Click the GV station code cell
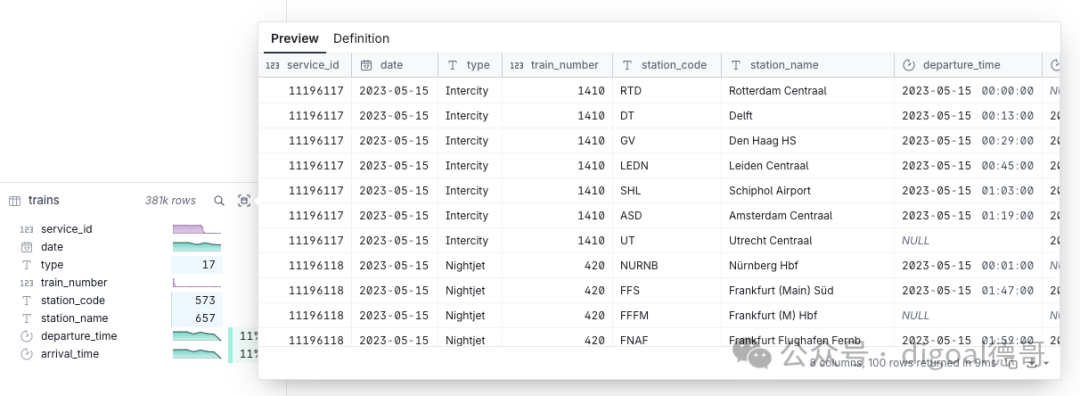This screenshot has width=1080, height=396. coord(667,140)
